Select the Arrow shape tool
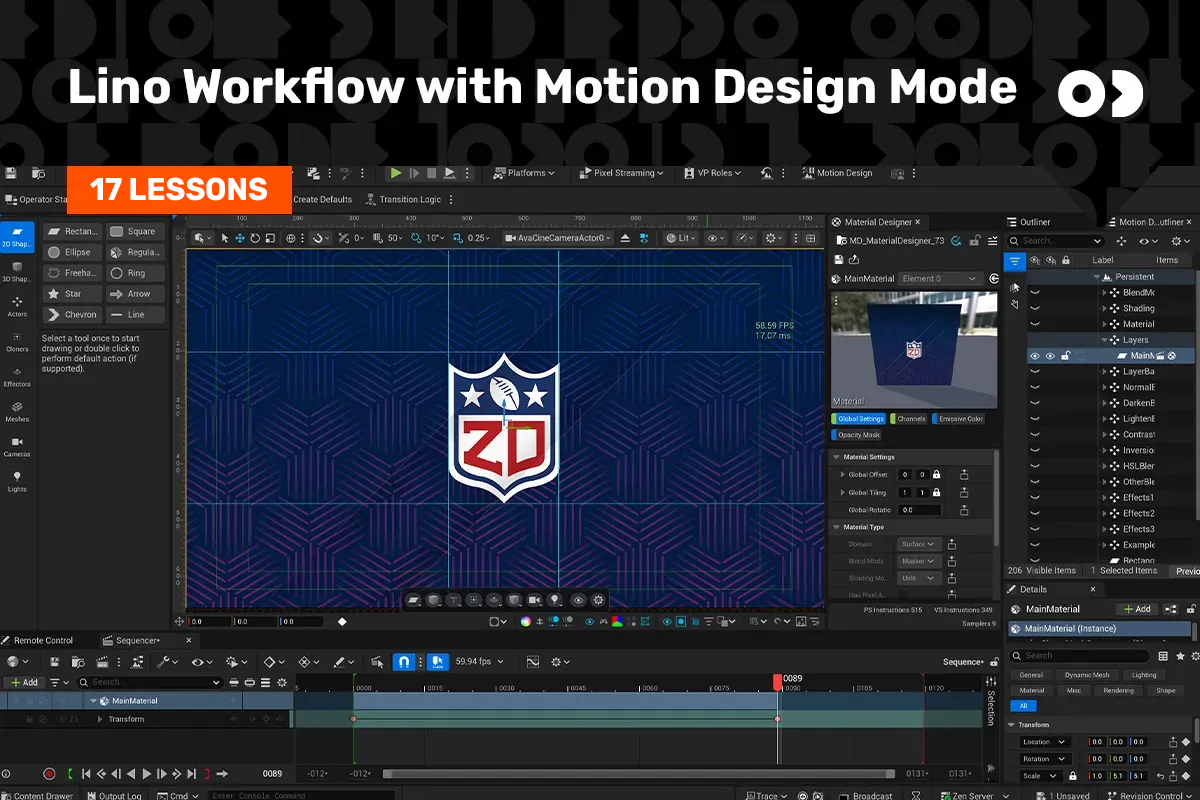Image resolution: width=1200 pixels, height=800 pixels. pos(135,294)
